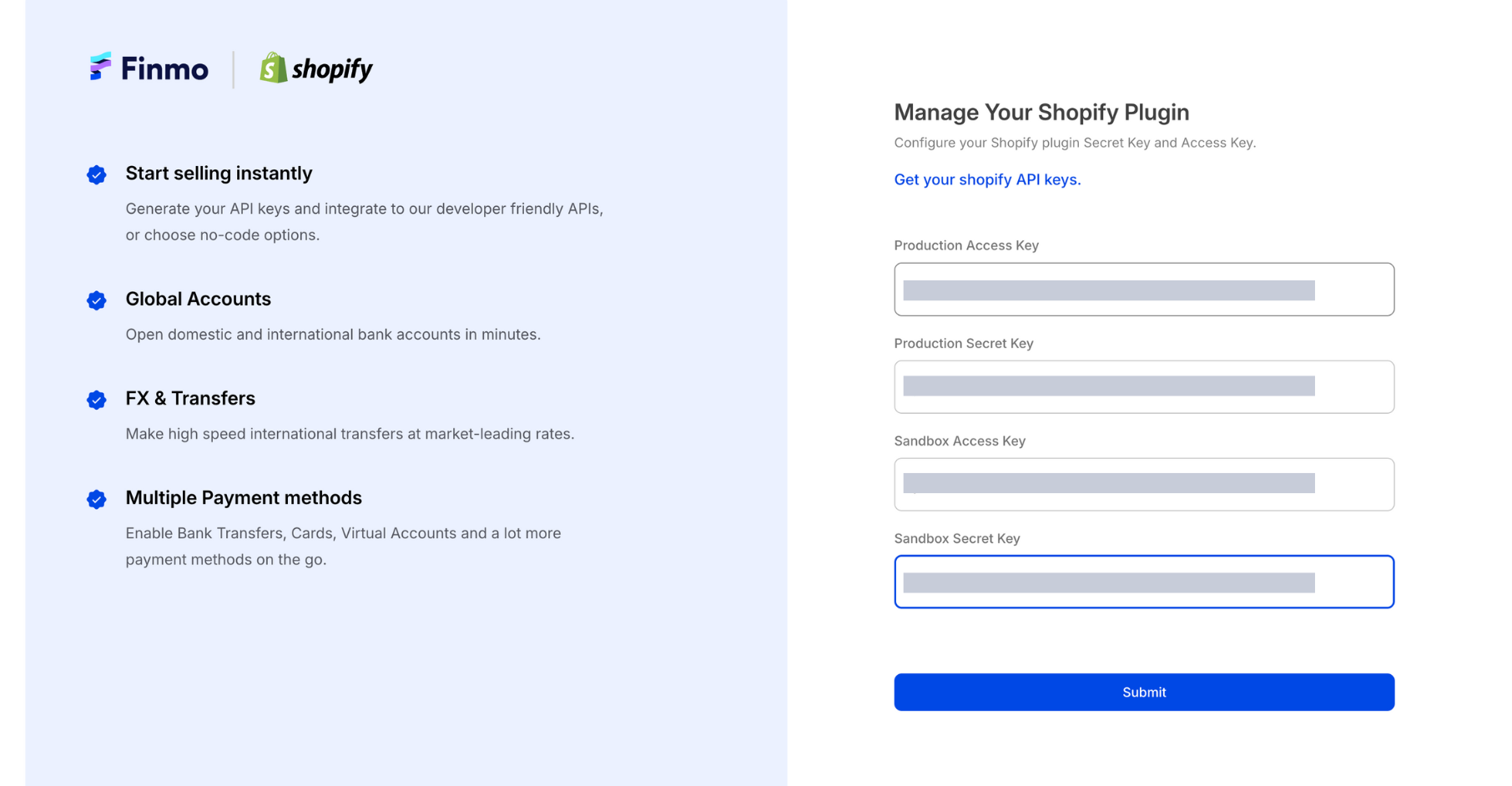Click the badge icon by Multiple Payment methods
The image size is (1512, 786).
[x=97, y=499]
